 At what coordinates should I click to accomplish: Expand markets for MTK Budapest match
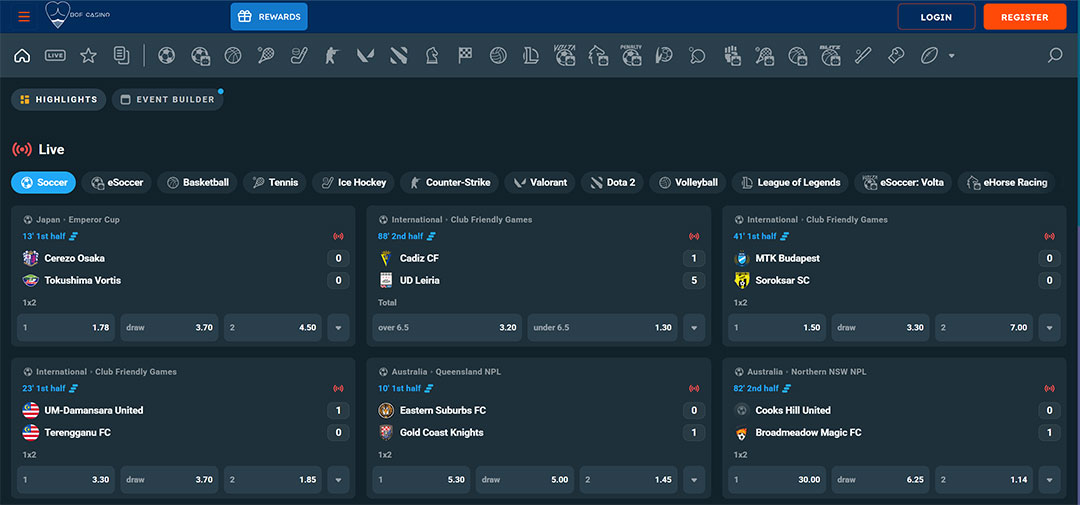point(1049,328)
